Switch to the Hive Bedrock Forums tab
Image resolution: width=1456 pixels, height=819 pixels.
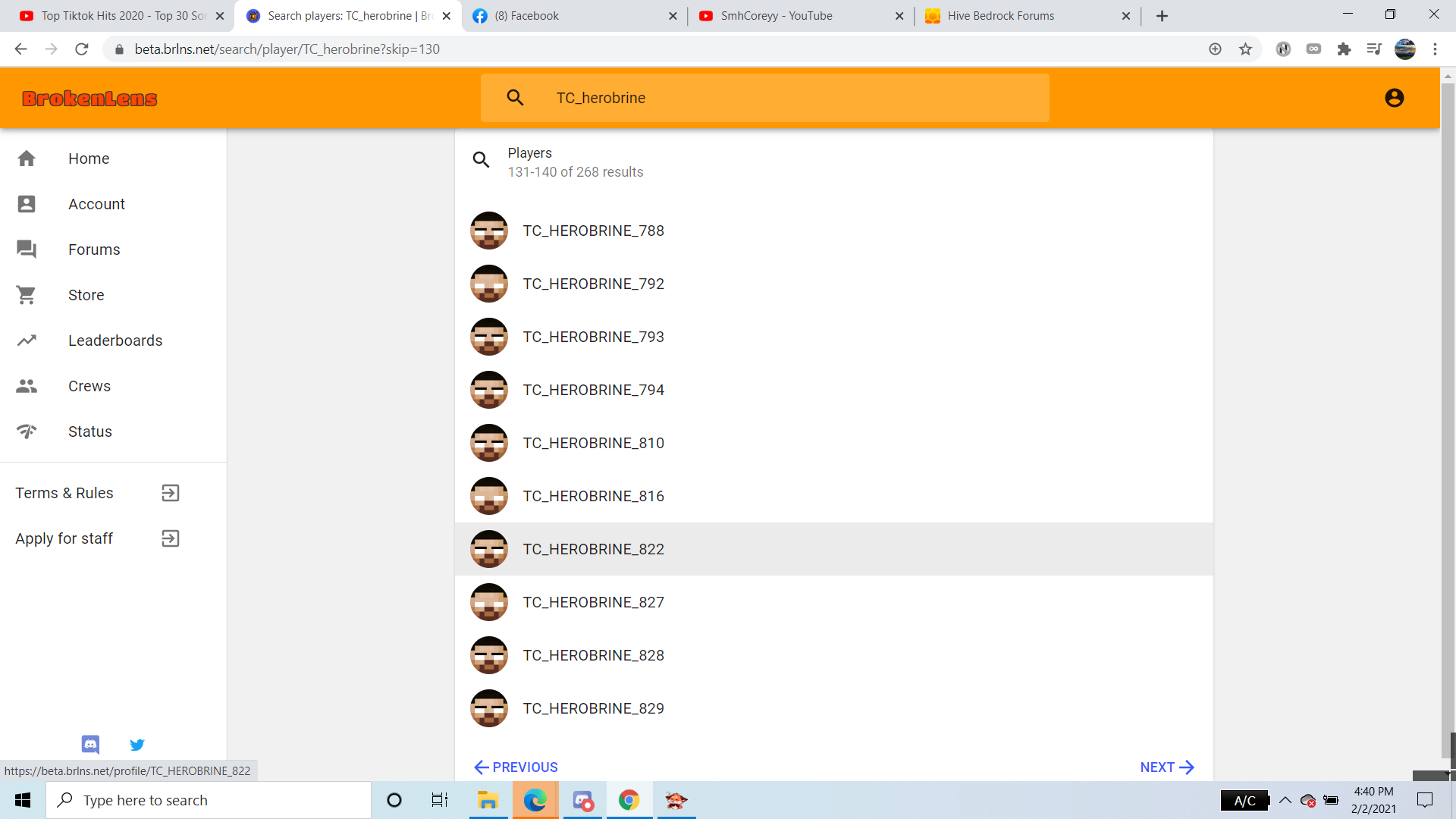1026,16
